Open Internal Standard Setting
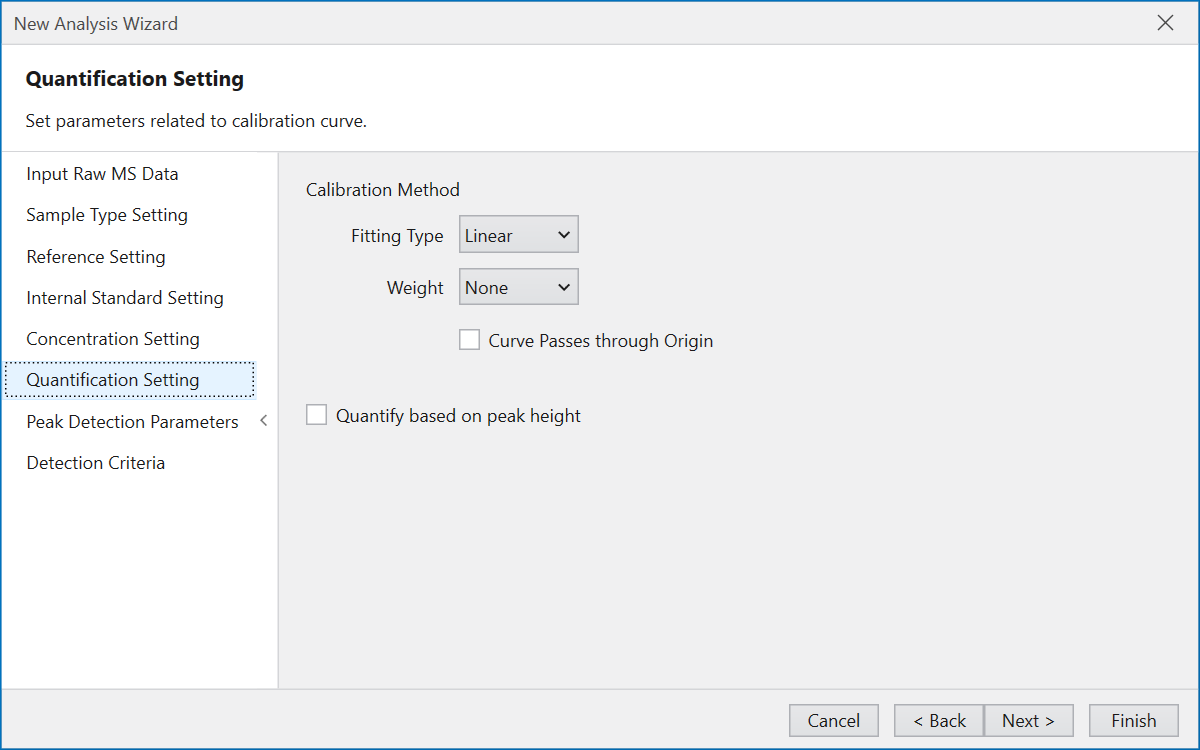The image size is (1200, 750). 124,297
